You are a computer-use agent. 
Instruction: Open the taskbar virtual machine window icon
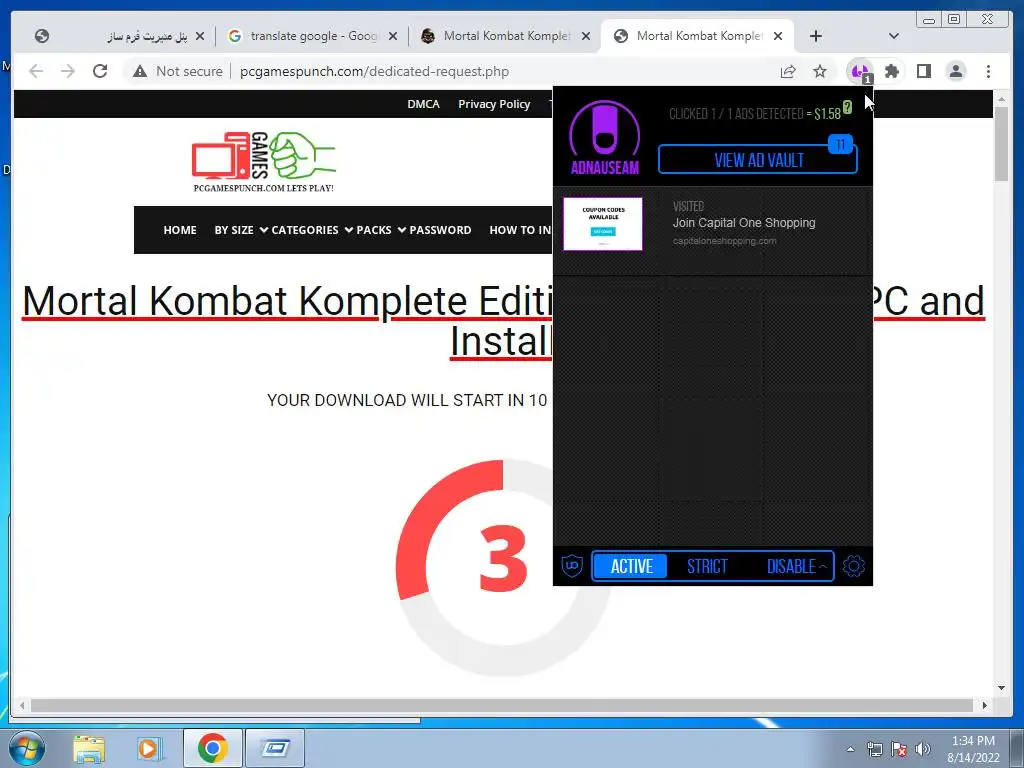point(275,748)
